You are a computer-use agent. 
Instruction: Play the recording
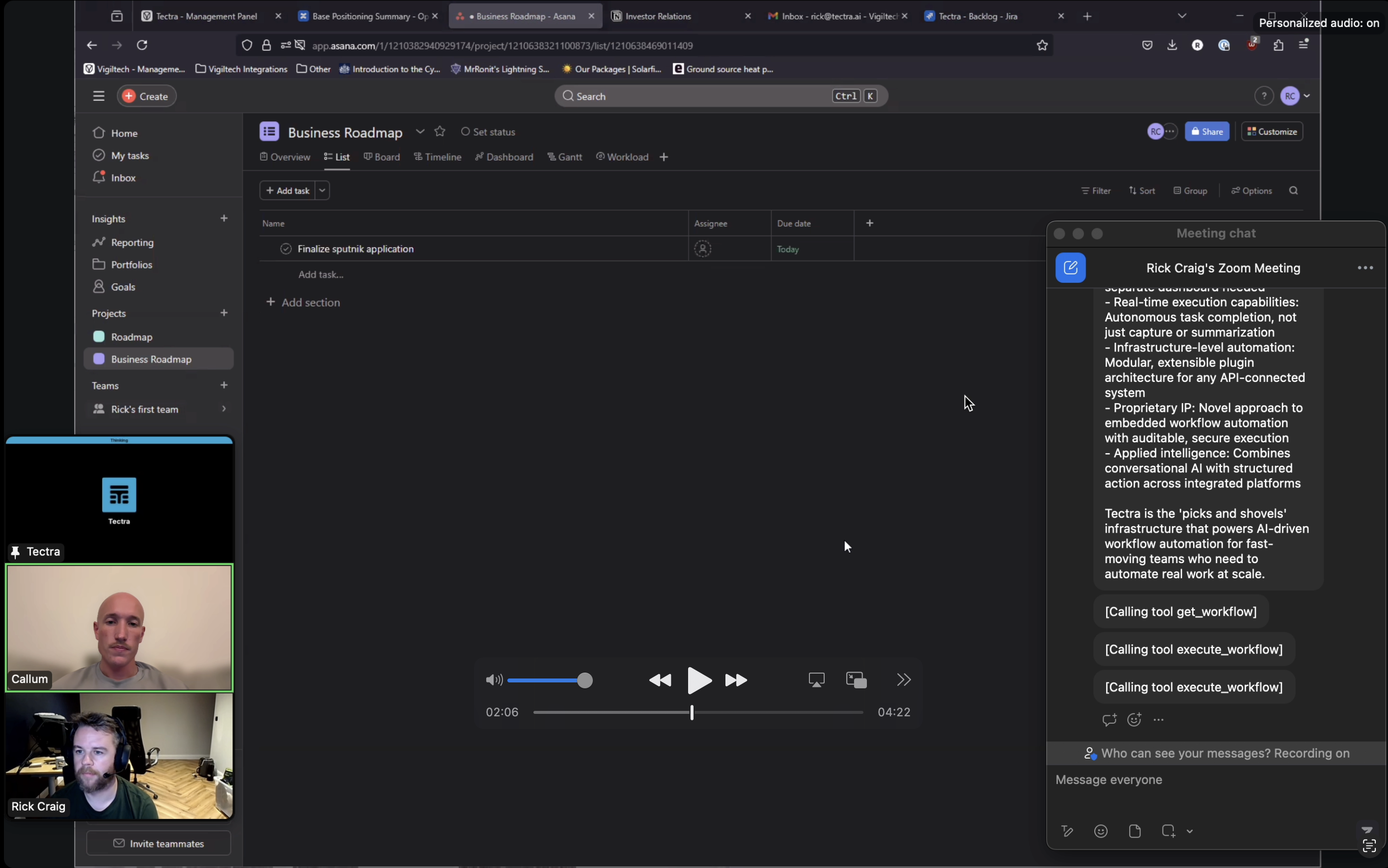click(698, 680)
